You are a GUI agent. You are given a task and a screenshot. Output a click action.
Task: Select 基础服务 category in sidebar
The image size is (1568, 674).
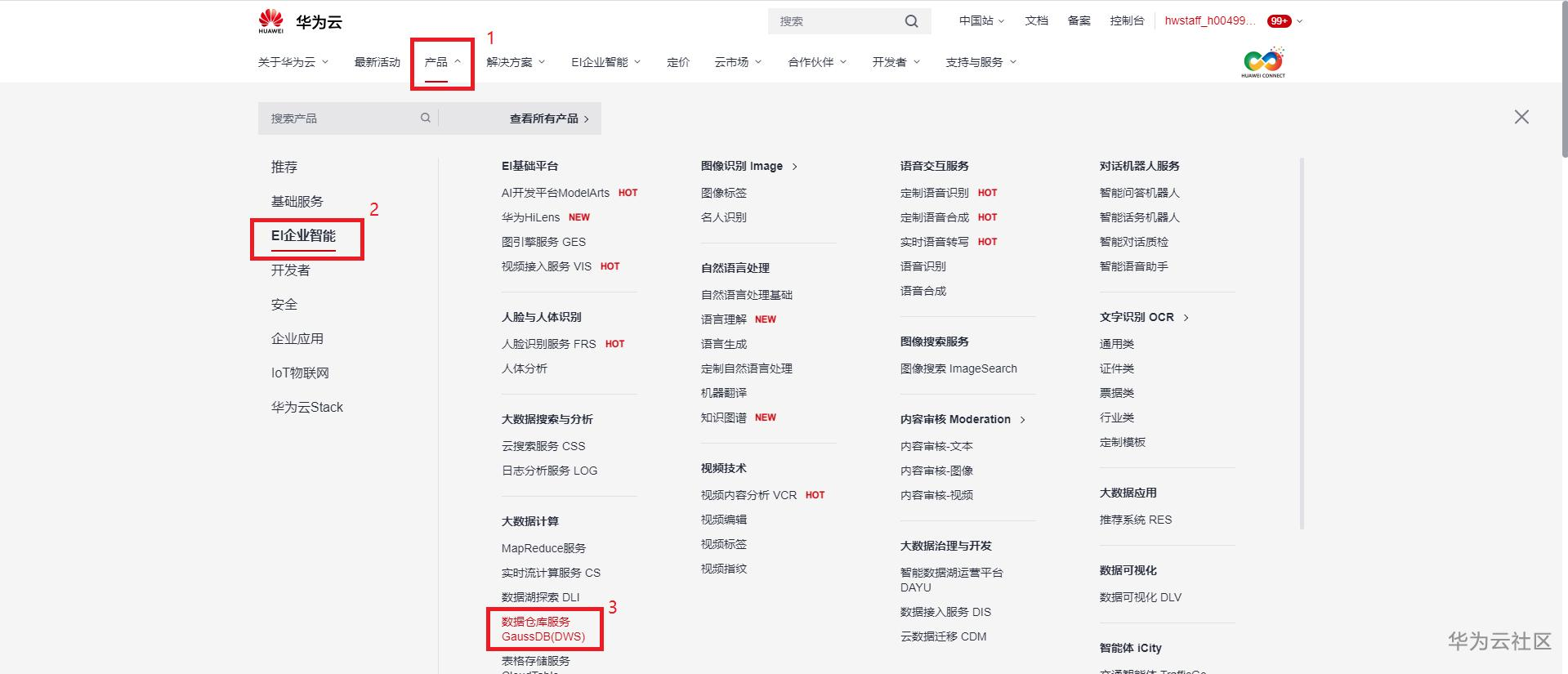pos(297,201)
